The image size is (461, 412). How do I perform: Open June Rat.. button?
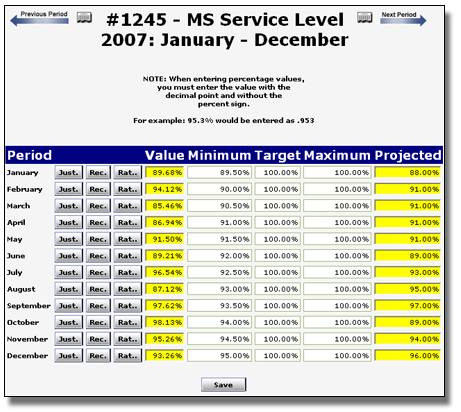click(128, 256)
